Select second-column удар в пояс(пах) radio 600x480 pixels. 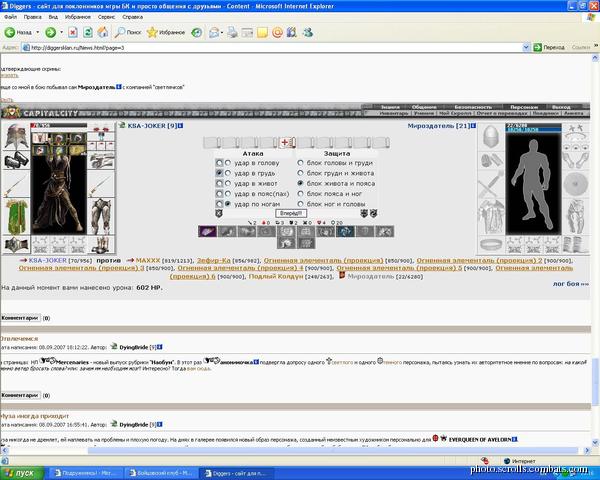[228, 194]
